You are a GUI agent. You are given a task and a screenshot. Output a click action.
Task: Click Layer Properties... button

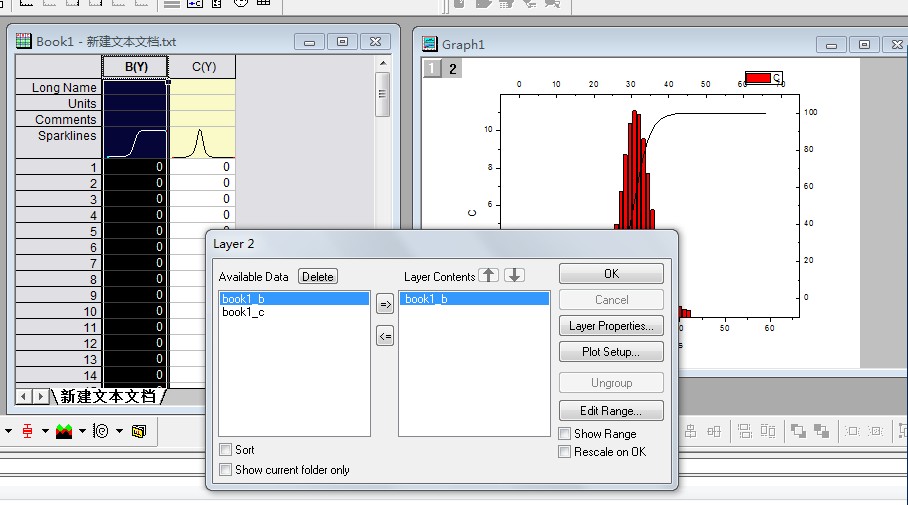(612, 325)
